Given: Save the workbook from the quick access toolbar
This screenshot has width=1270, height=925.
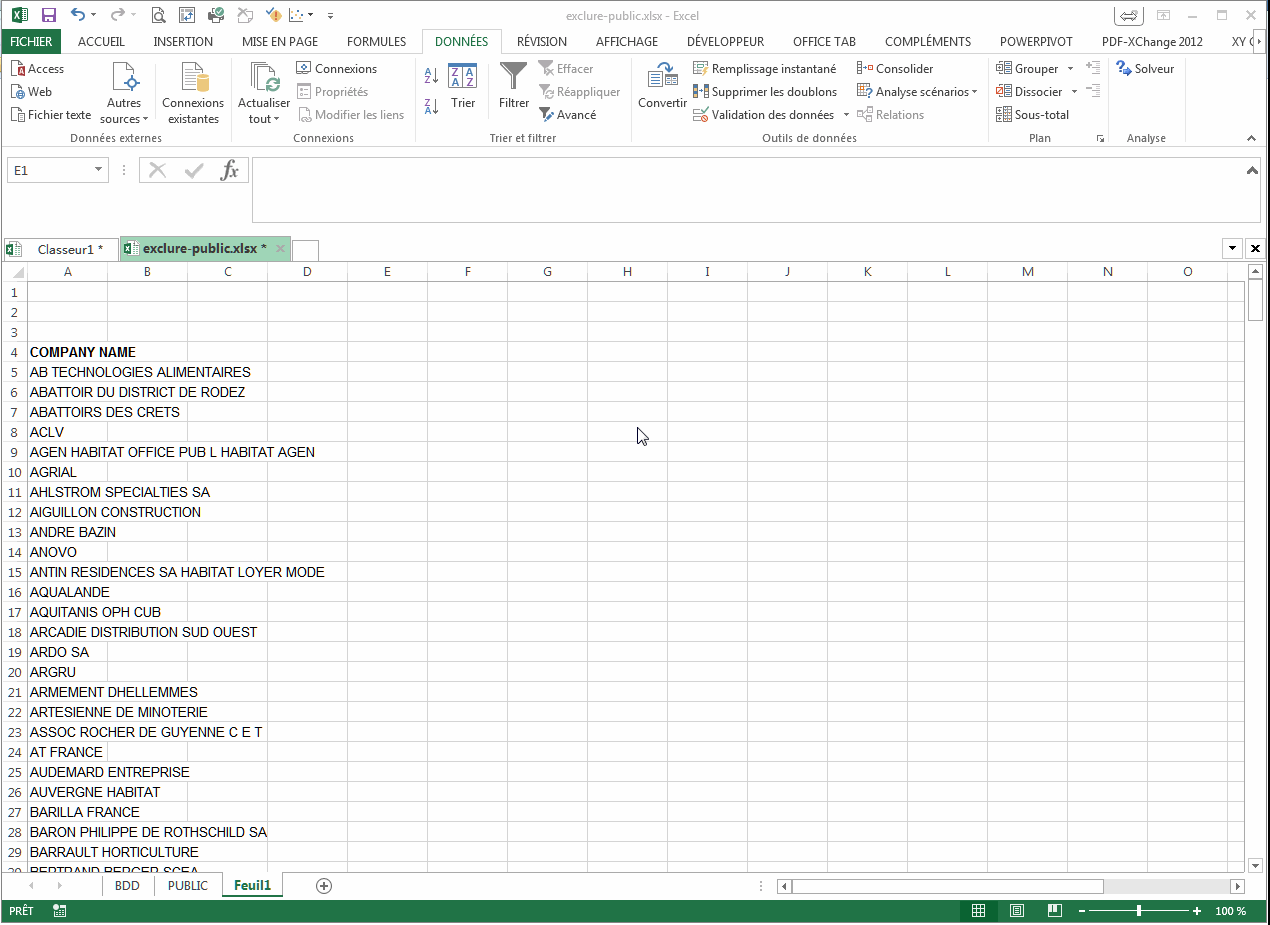Looking at the screenshot, I should [48, 15].
